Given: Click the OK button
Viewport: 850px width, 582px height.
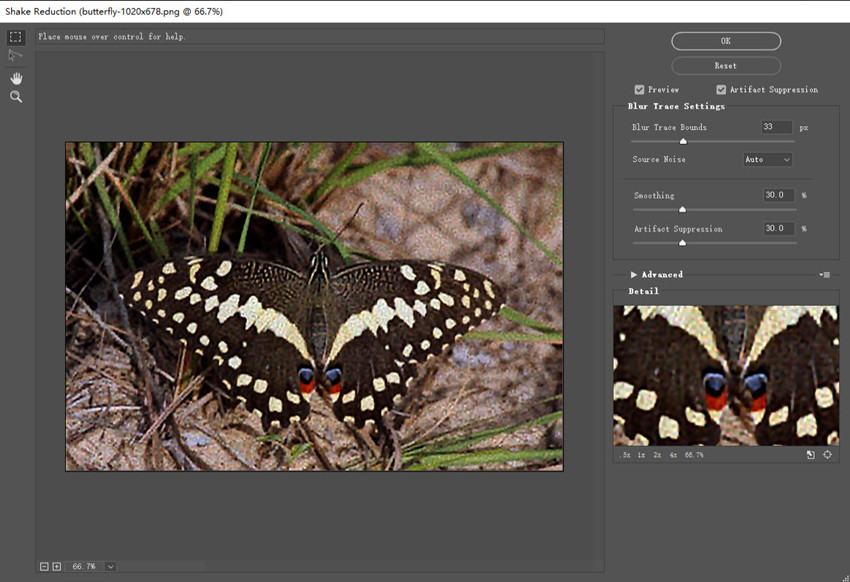Looking at the screenshot, I should tap(726, 41).
